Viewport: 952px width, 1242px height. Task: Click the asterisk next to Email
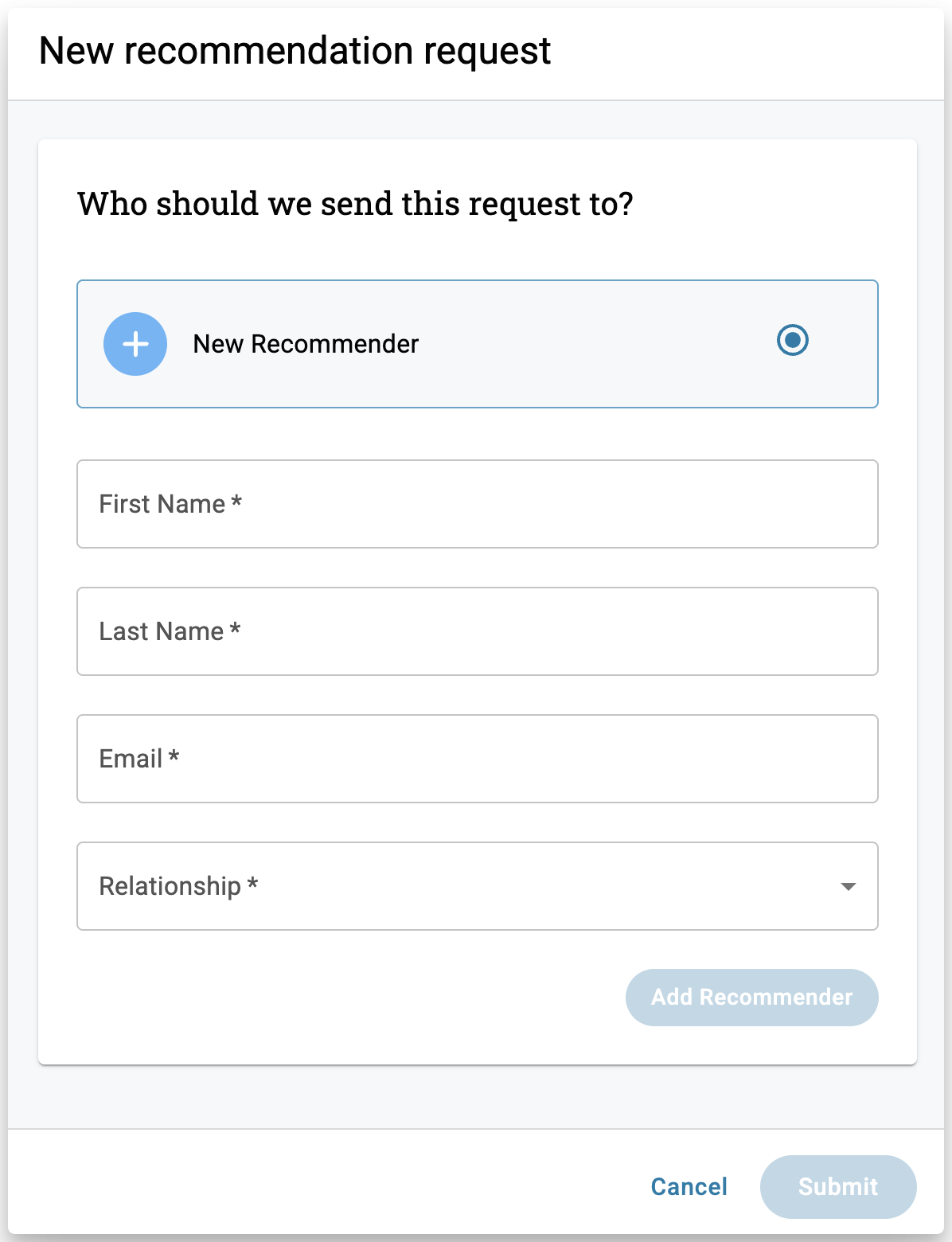[x=174, y=757]
